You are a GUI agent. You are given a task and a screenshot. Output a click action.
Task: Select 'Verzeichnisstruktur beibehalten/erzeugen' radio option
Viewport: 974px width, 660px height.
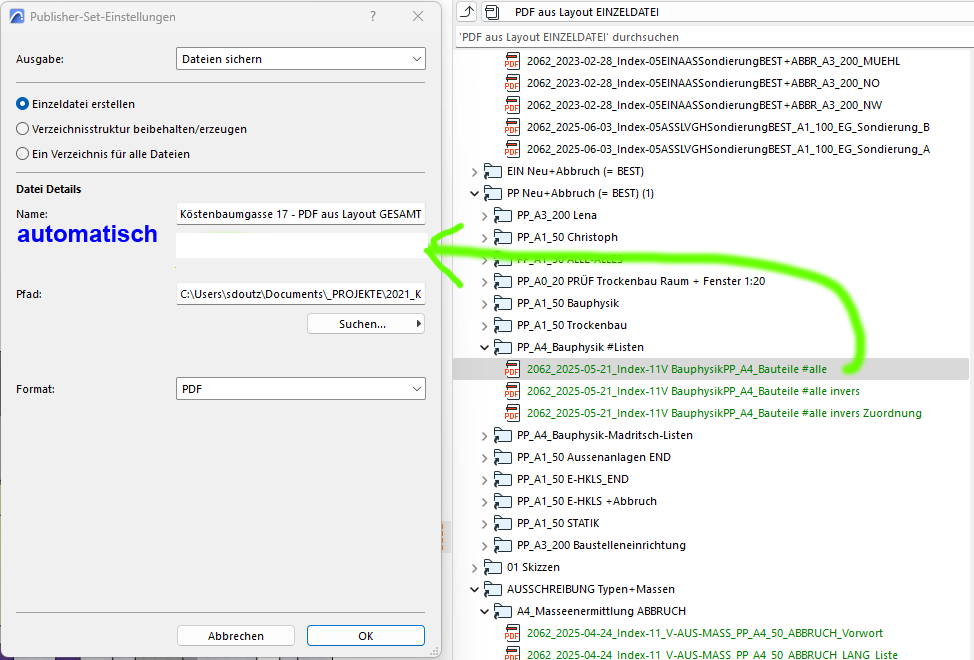click(x=22, y=129)
